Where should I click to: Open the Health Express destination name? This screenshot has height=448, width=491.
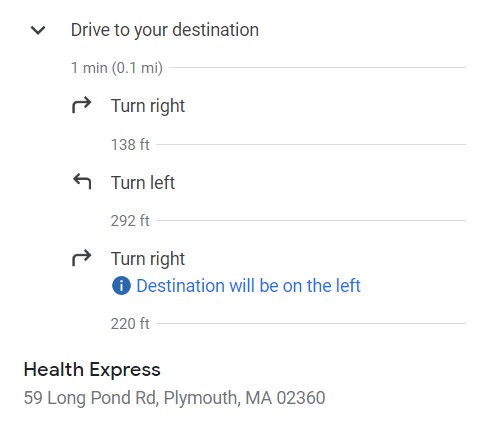tap(92, 370)
